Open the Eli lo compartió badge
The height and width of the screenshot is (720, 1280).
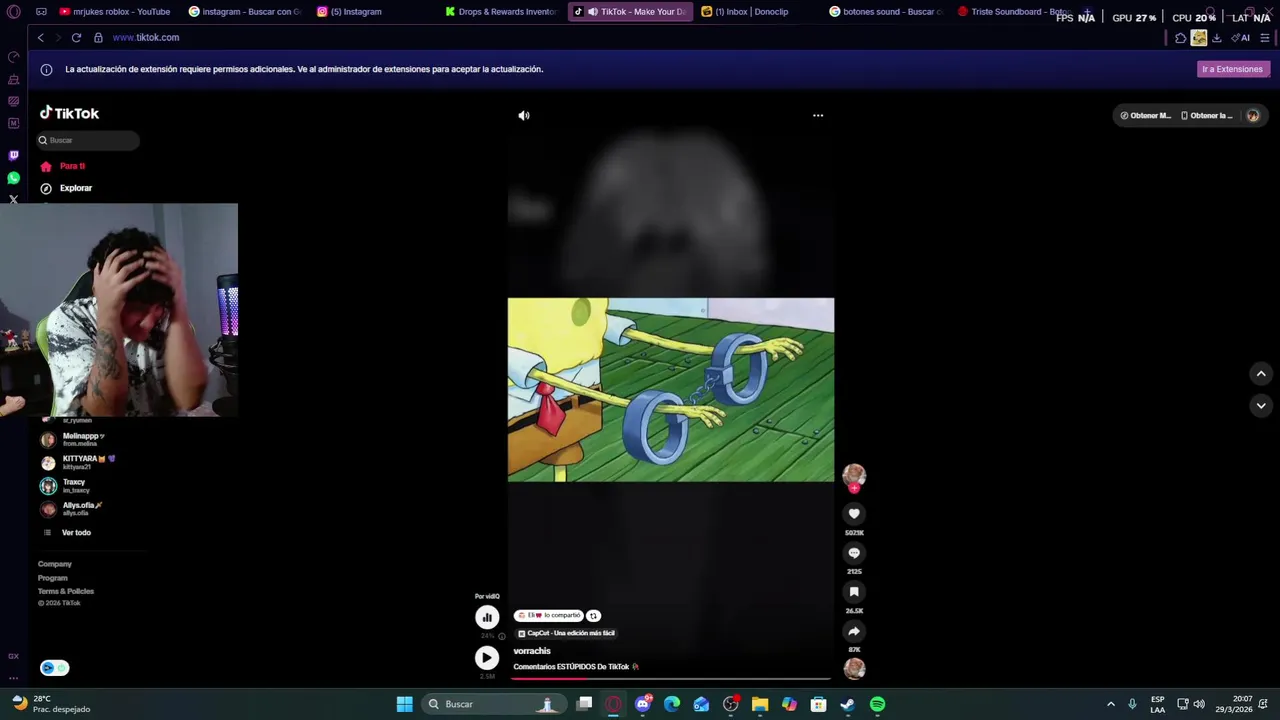pyautogui.click(x=549, y=616)
